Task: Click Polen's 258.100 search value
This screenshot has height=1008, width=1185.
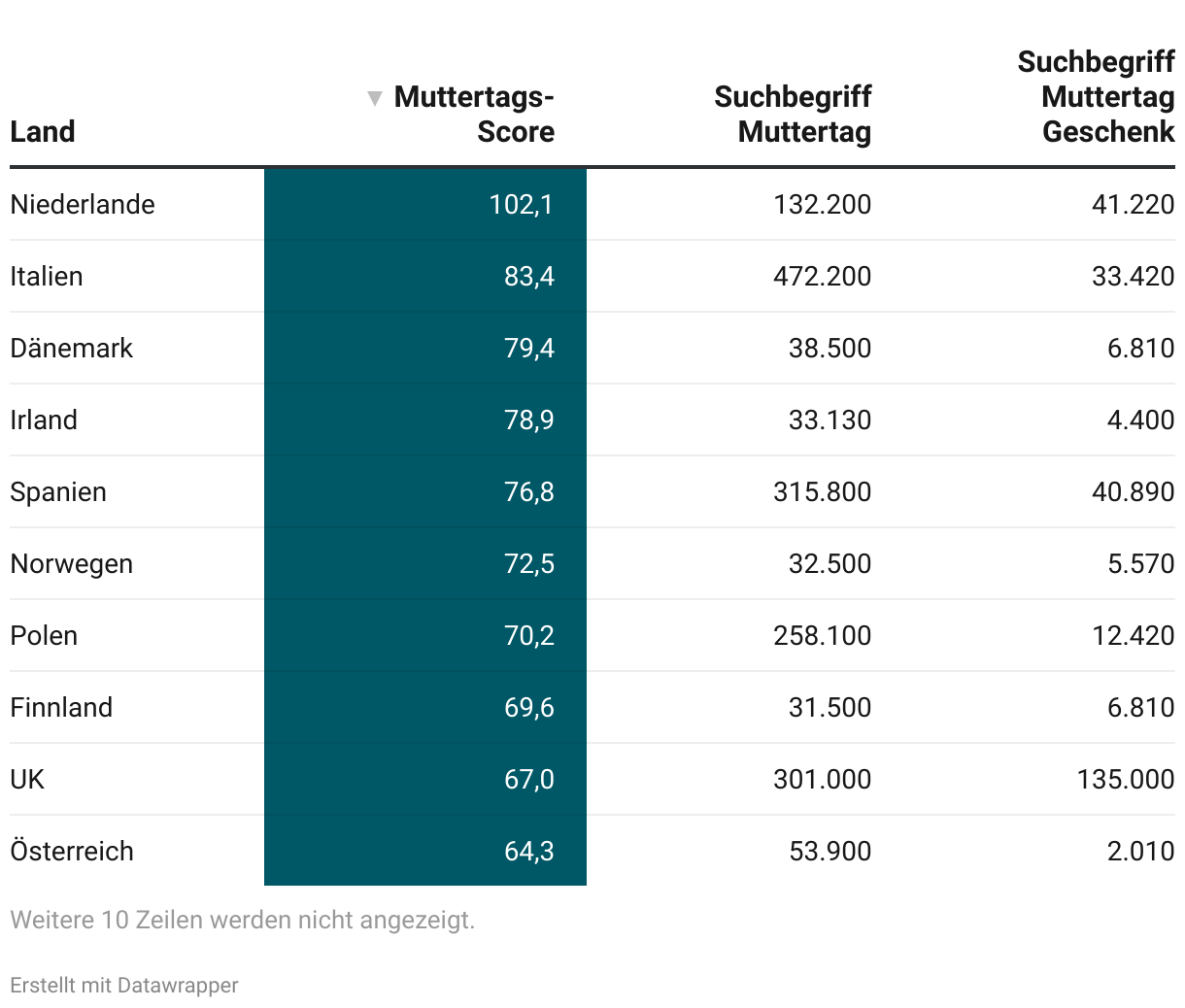Action: (x=822, y=635)
